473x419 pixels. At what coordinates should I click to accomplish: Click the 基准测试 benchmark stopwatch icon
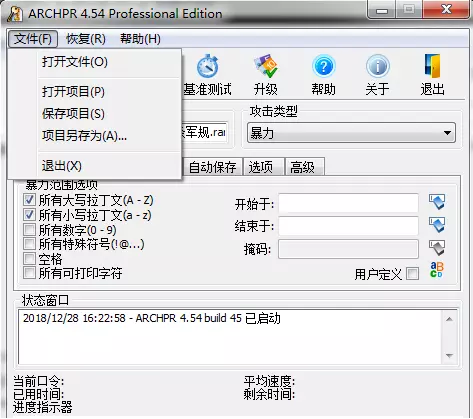pos(207,66)
